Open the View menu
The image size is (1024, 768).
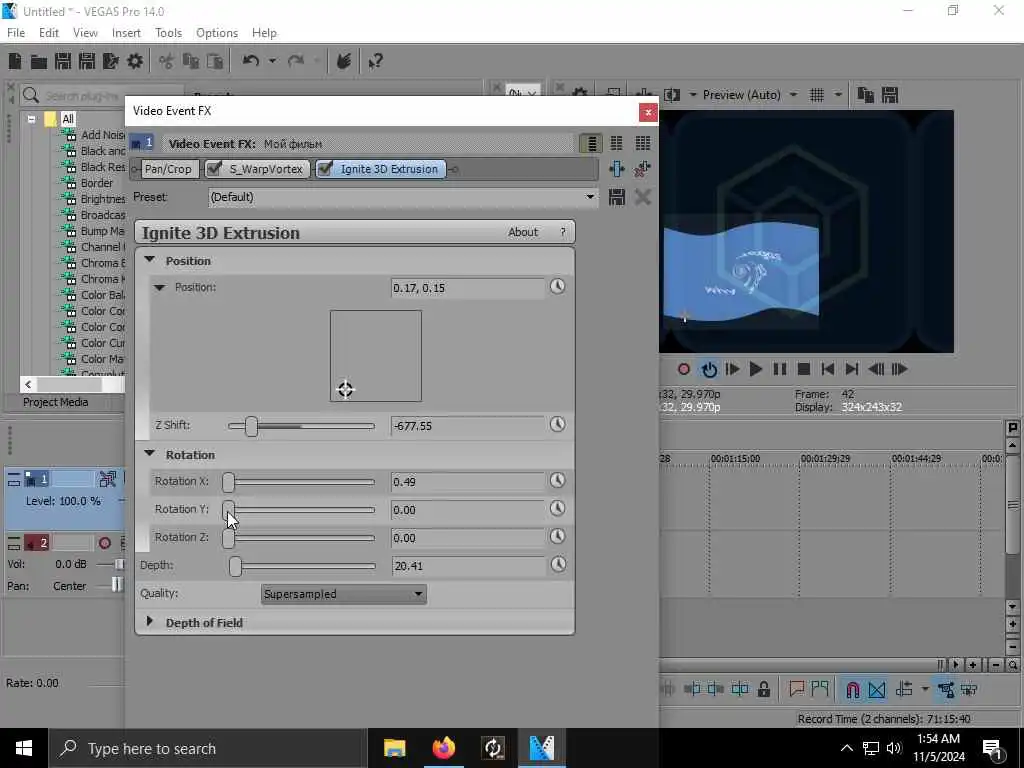click(x=85, y=33)
